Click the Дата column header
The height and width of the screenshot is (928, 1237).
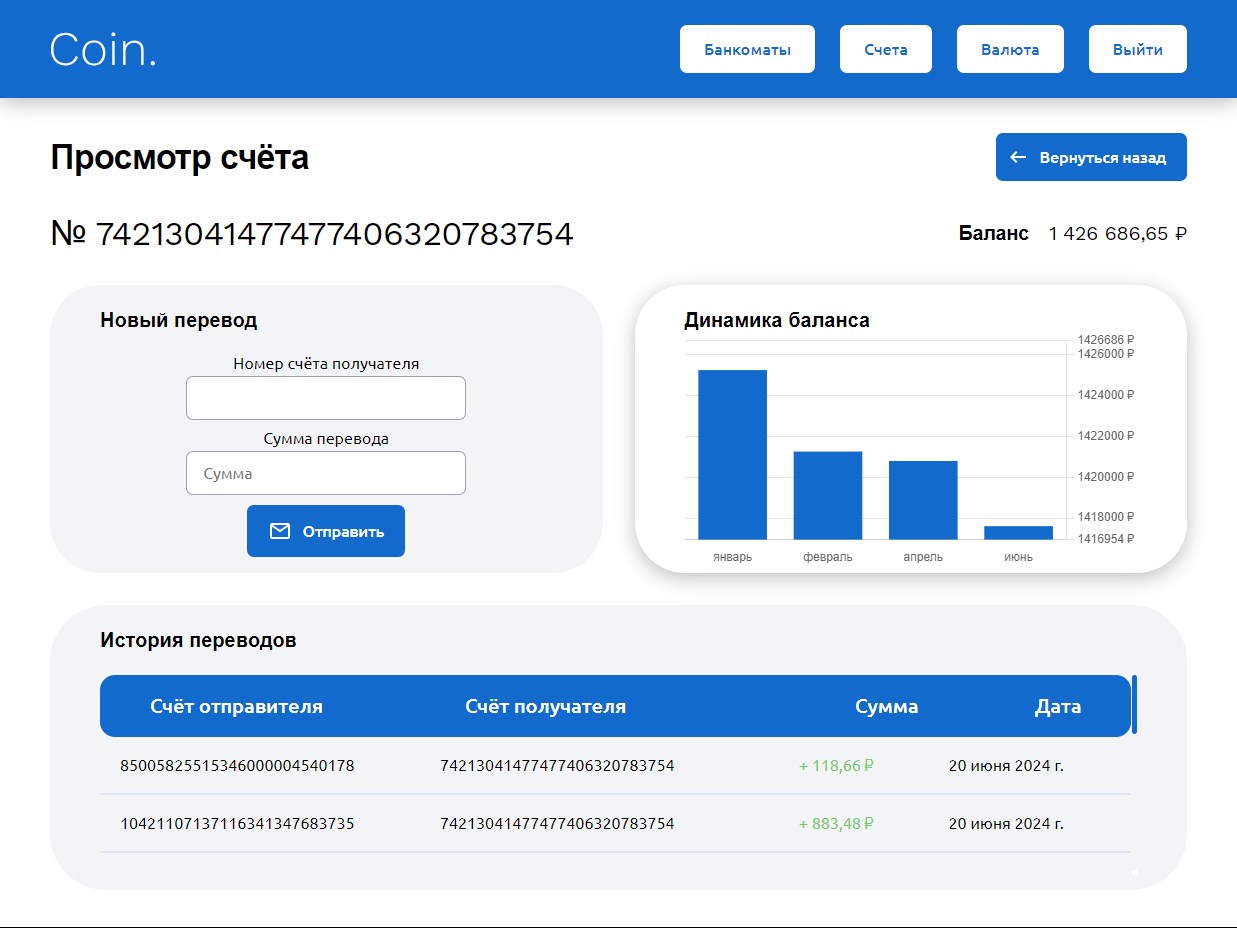[1057, 706]
